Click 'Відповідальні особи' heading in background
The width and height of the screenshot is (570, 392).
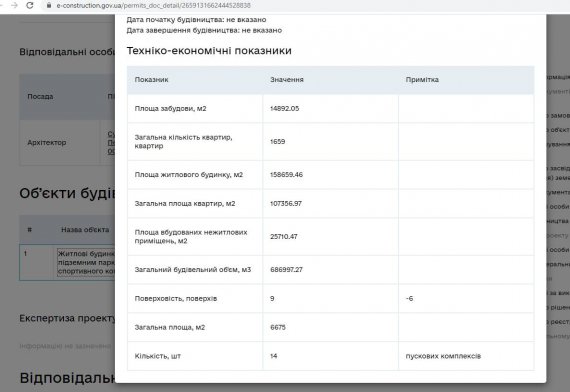pos(67,52)
